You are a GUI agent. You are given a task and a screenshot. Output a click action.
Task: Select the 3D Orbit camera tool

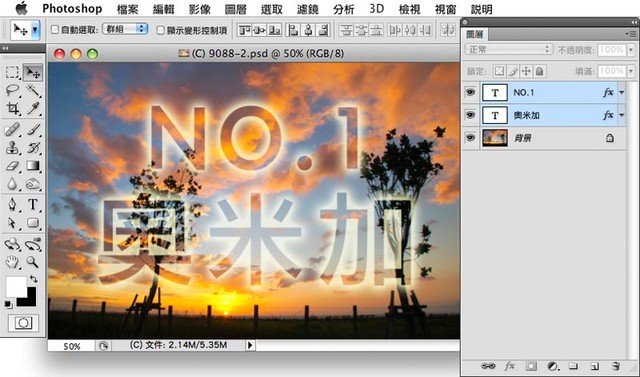pos(33,244)
